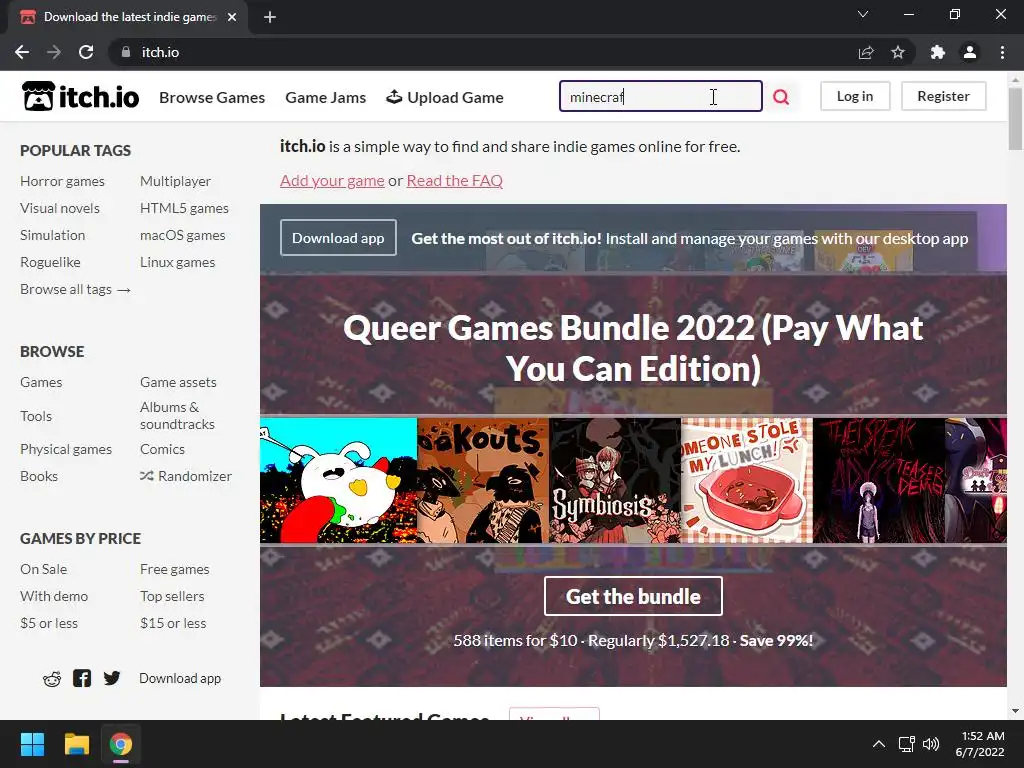
Task: Show games $15 or less
Action: pyautogui.click(x=173, y=623)
